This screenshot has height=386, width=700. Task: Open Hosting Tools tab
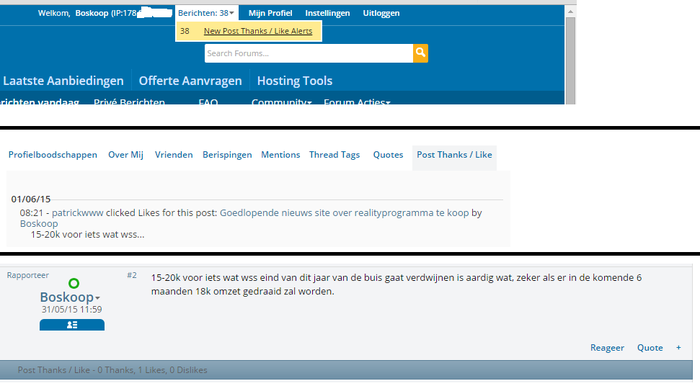[x=295, y=81]
